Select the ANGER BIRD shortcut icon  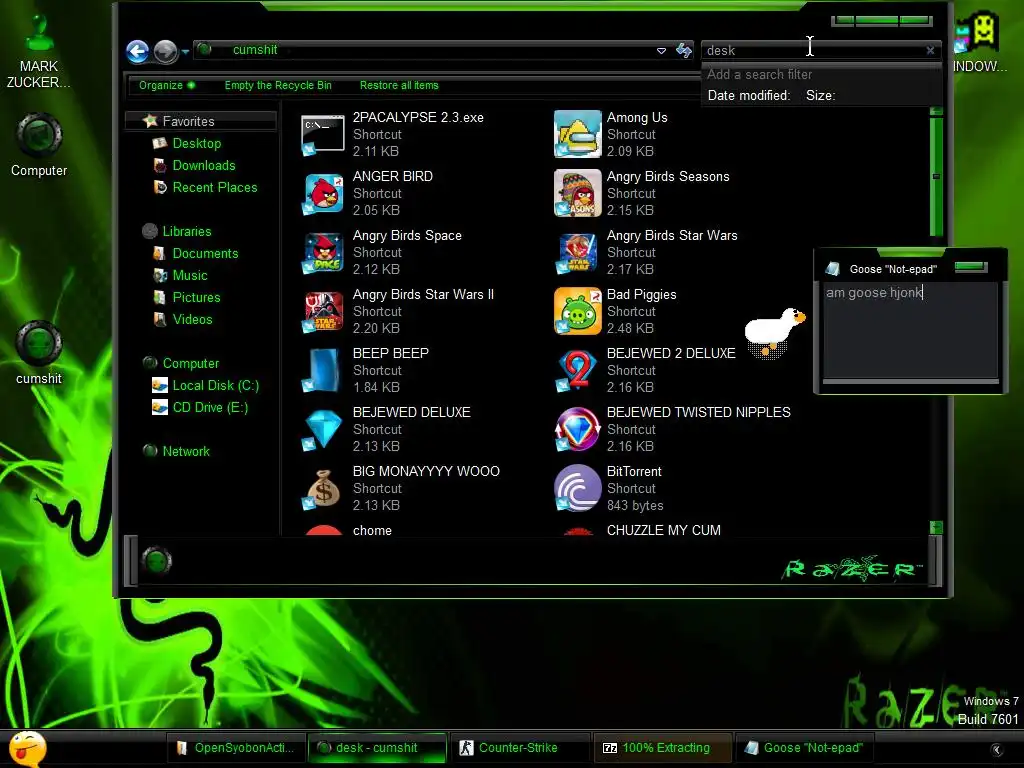pos(323,193)
